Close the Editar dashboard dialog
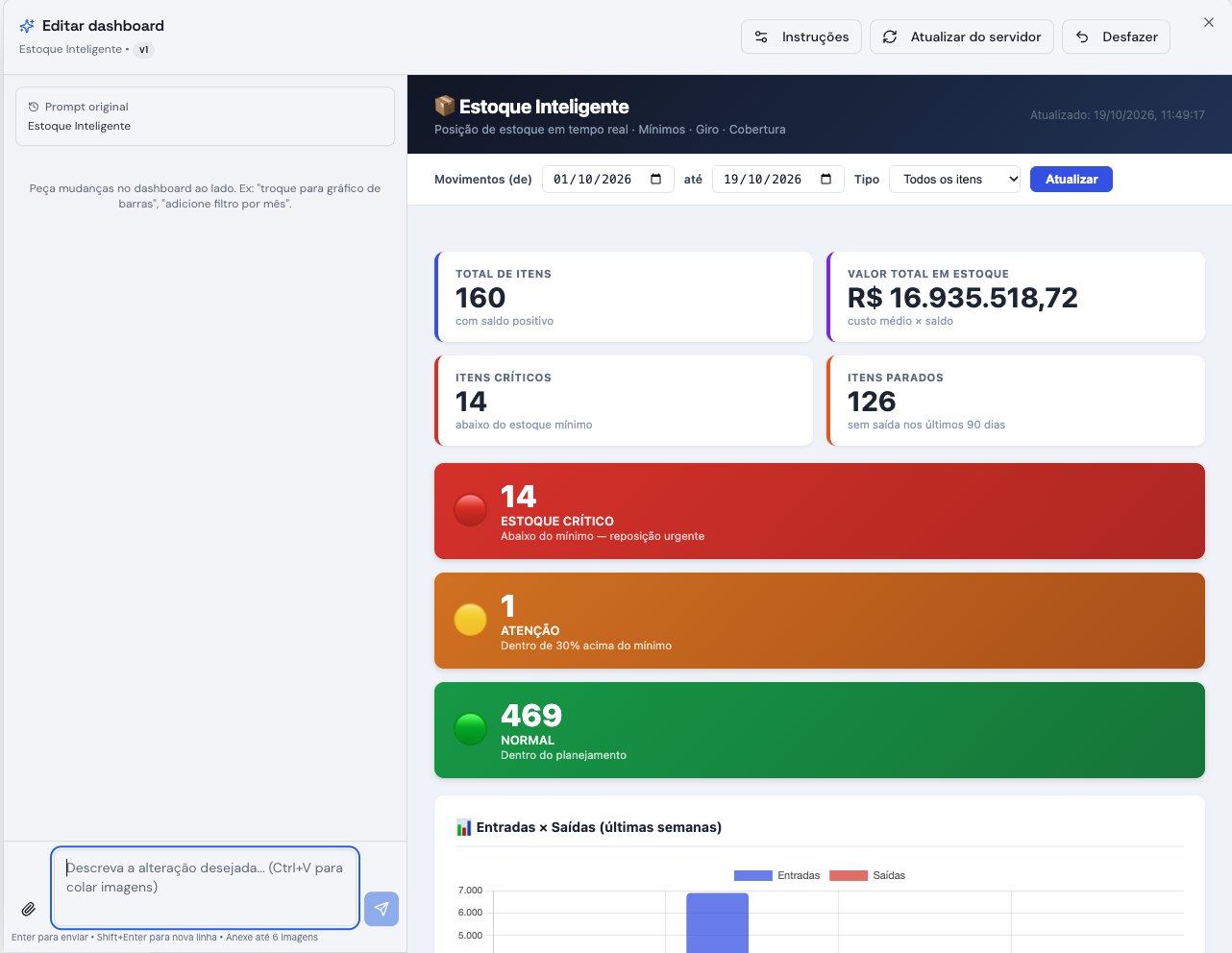The height and width of the screenshot is (953, 1232). 1209,22
